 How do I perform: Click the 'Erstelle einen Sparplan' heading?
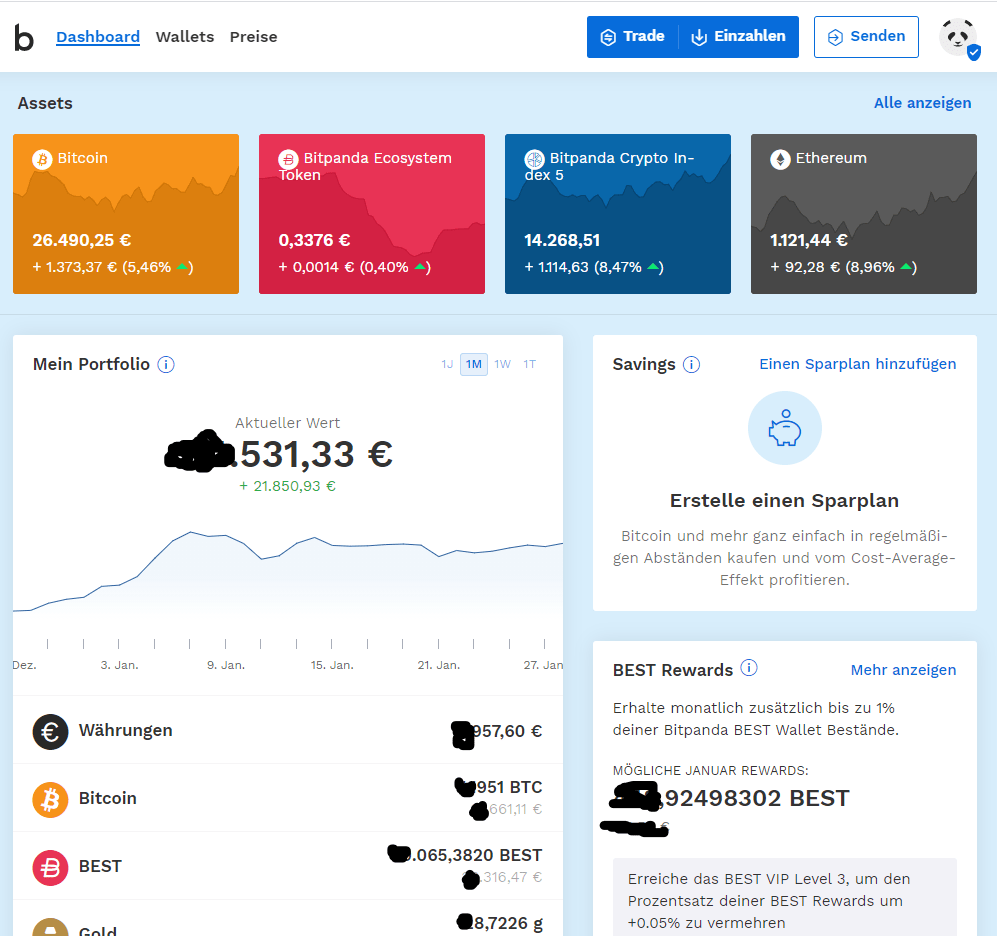[x=785, y=501]
